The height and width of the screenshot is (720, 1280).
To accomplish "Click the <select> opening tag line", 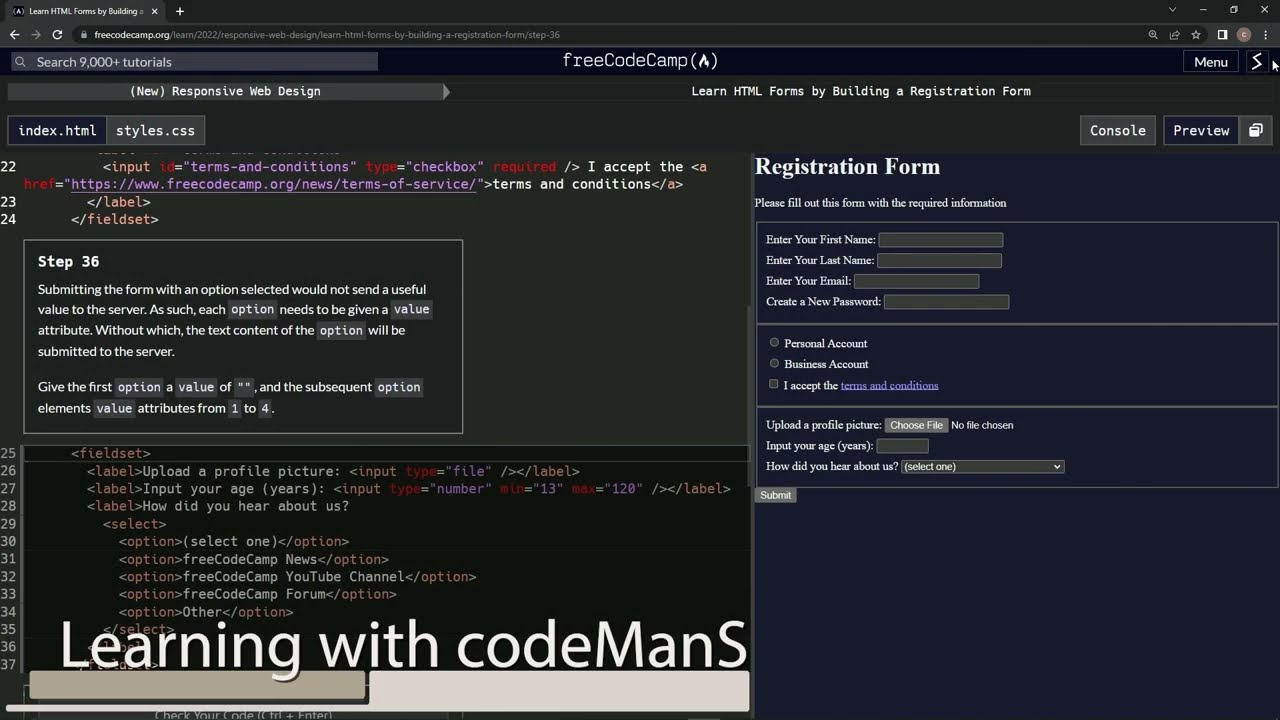I will 135,524.
